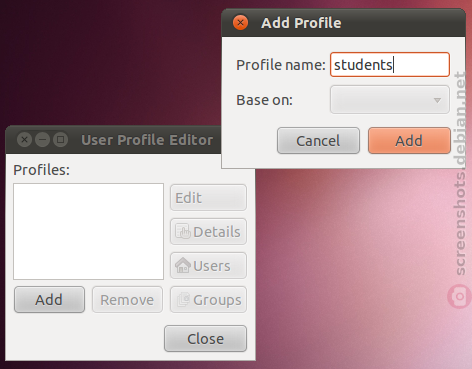Screen dimensions: 472x369
Task: Click the User Profile Editor title text
Action: point(147,140)
